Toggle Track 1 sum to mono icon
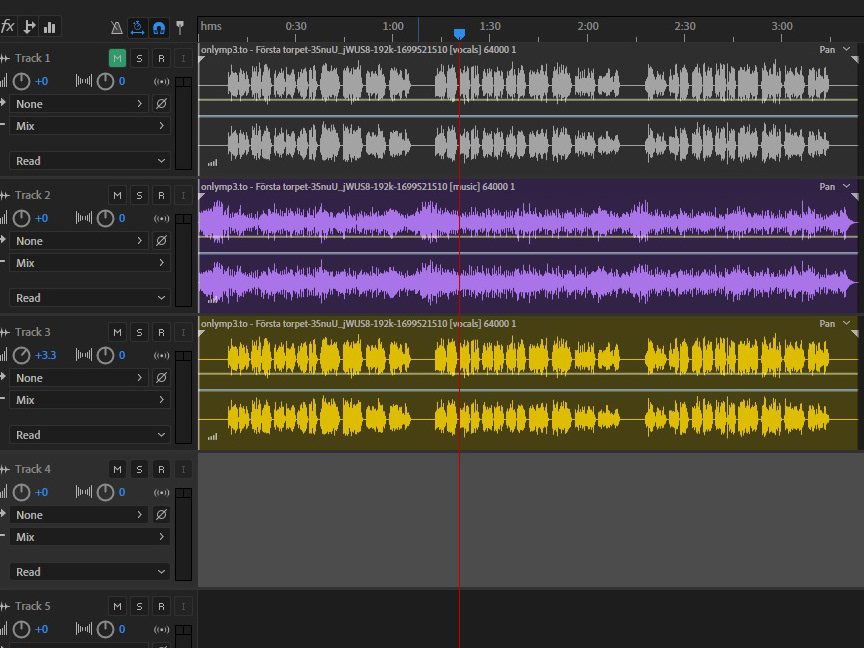Viewport: 864px width, 648px height. tap(161, 82)
